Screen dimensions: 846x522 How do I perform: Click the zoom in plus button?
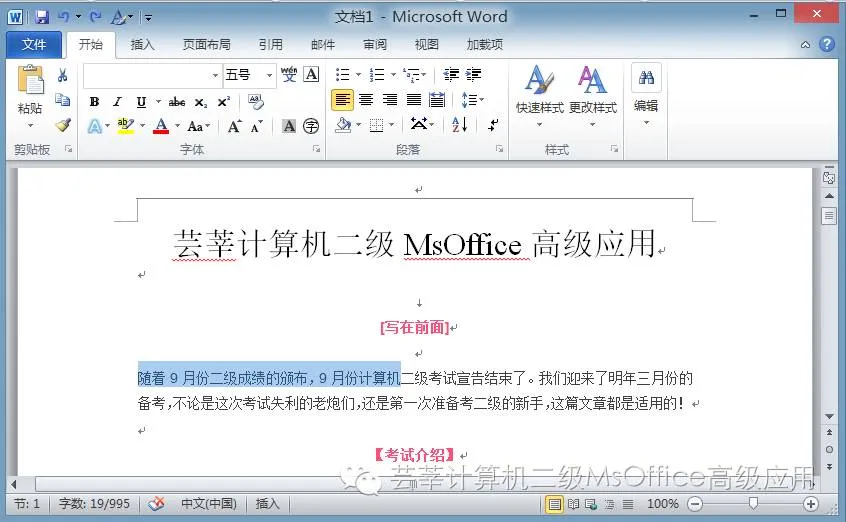click(810, 504)
